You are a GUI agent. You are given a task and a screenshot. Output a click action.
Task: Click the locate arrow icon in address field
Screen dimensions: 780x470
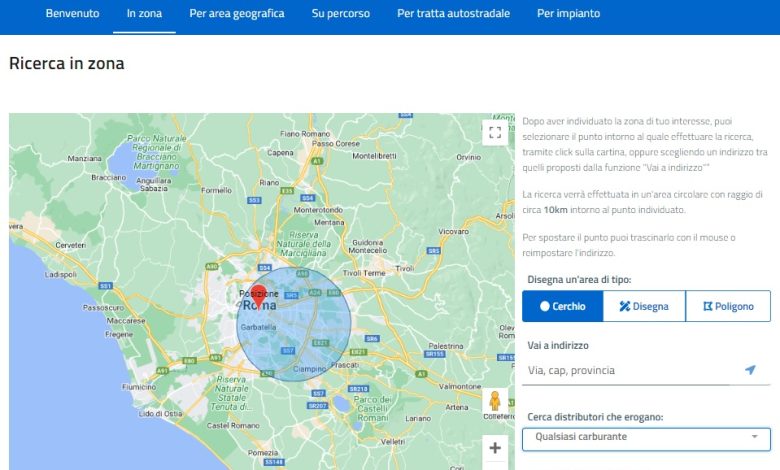[750, 370]
